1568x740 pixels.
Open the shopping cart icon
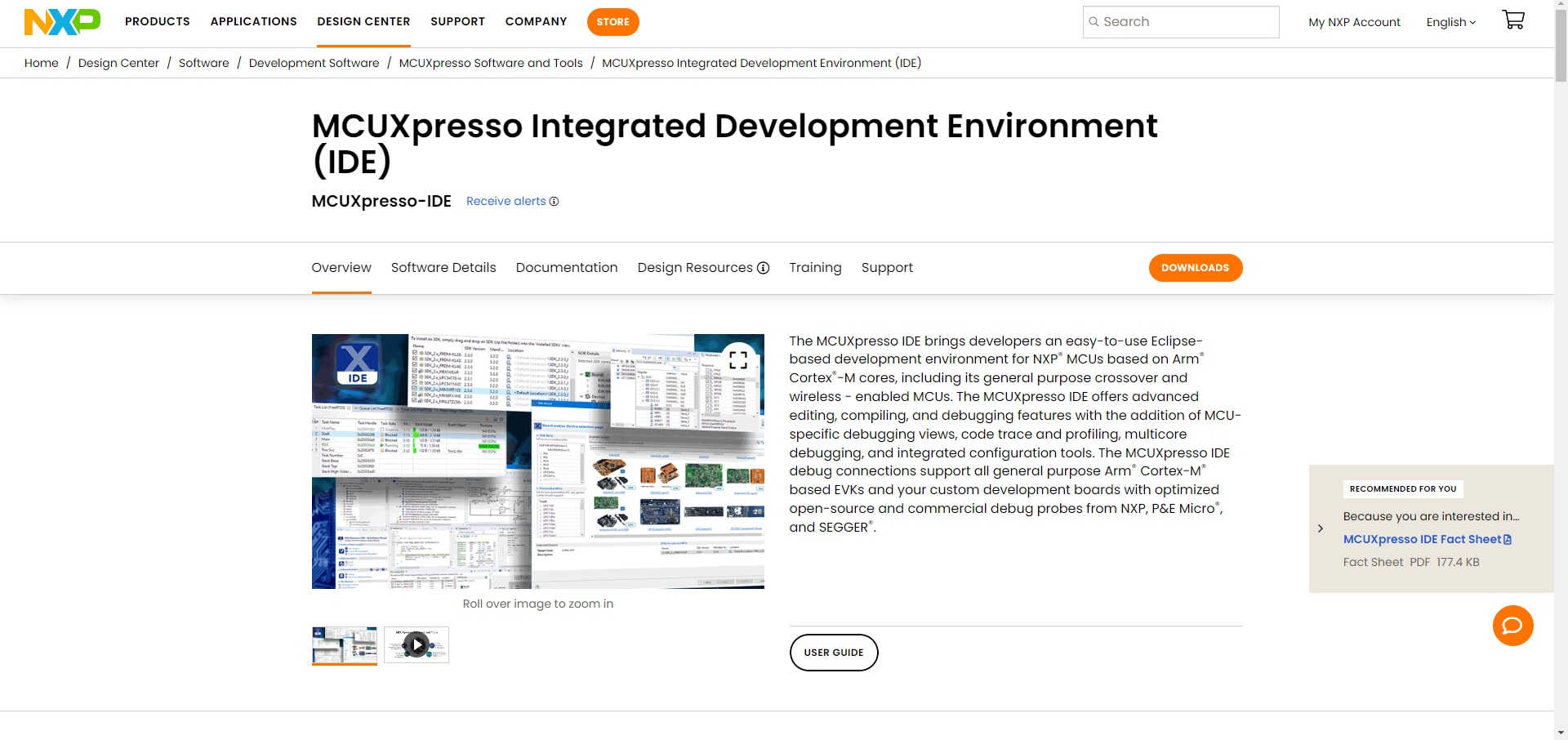coord(1513,20)
